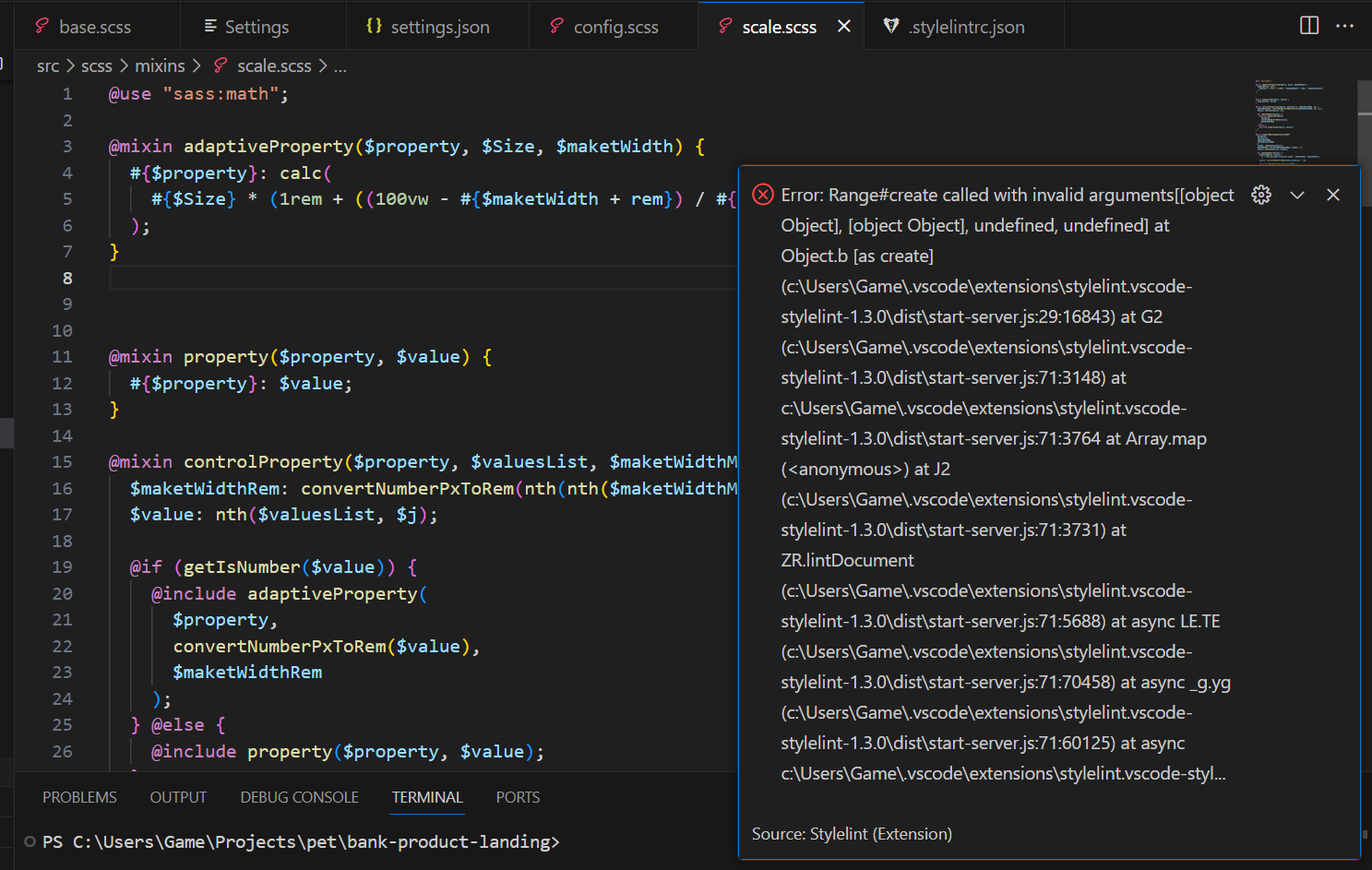Viewport: 1372px width, 870px height.
Task: Open the PROBLEMS panel tab
Action: coord(79,797)
